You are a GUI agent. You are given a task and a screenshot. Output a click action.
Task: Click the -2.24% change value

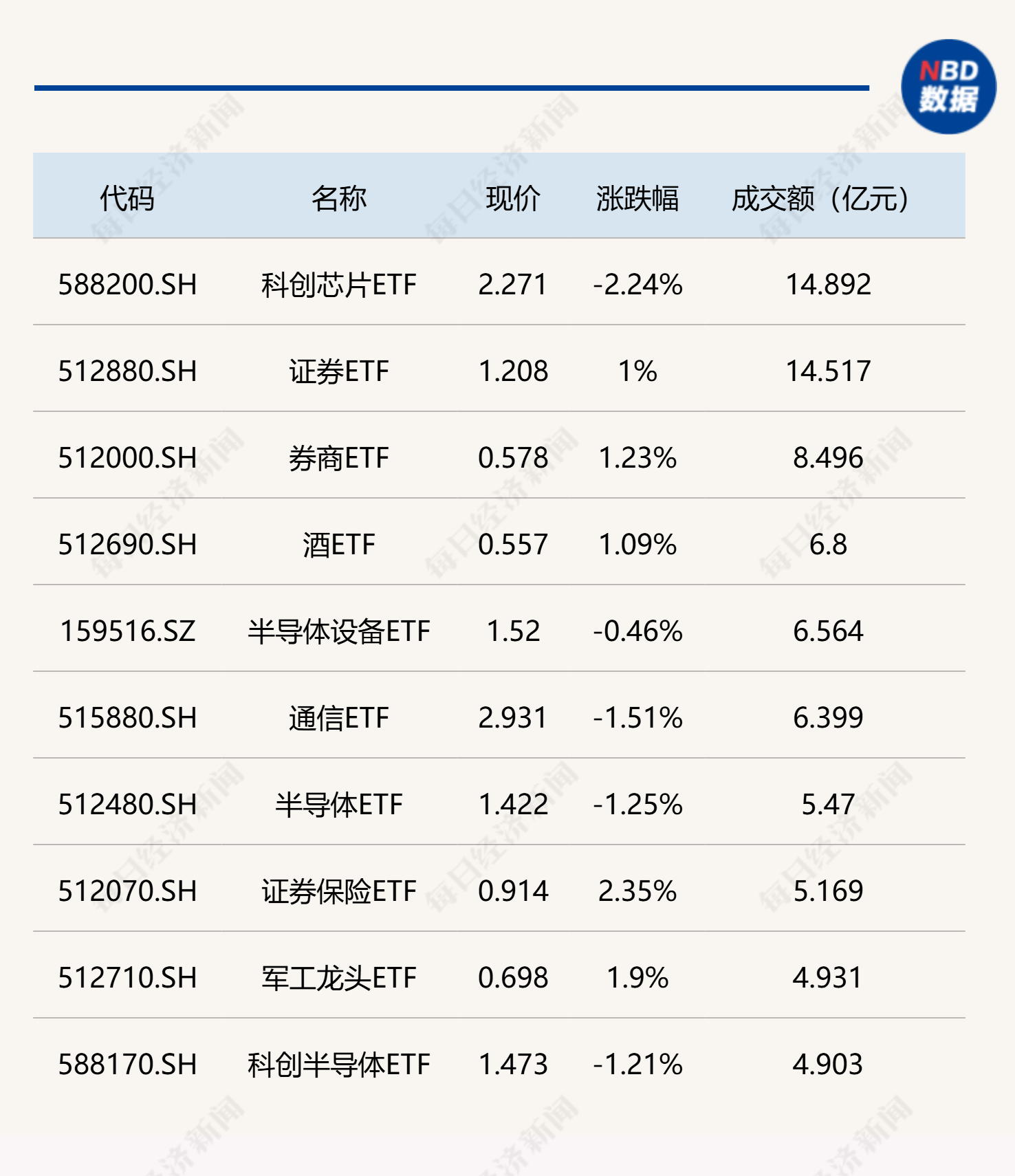[x=637, y=285]
